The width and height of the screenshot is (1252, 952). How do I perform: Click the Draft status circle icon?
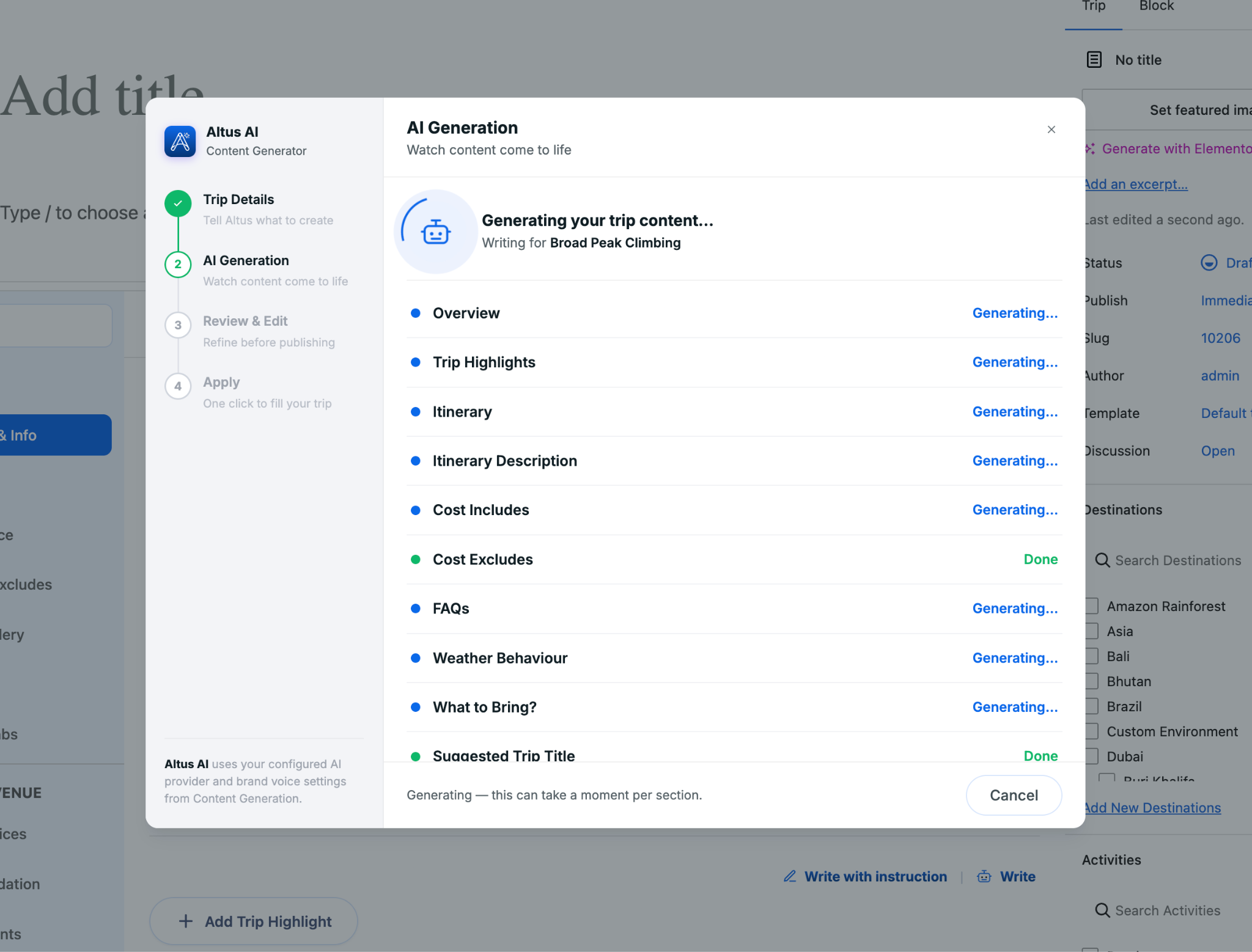point(1209,263)
